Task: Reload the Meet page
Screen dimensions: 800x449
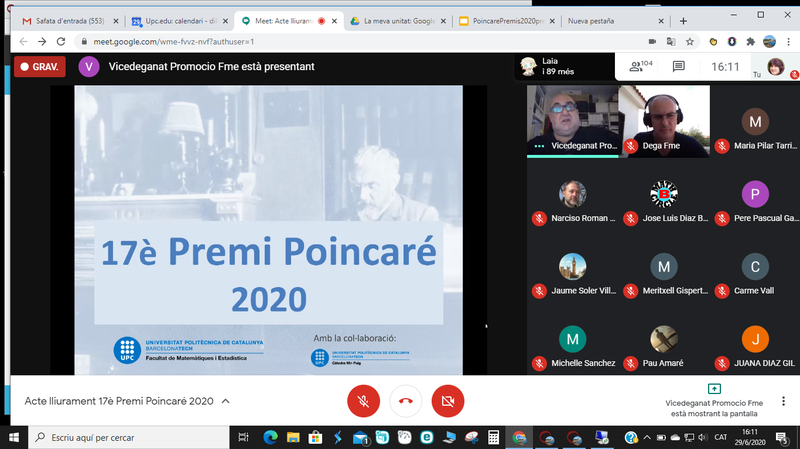Action: pos(65,41)
